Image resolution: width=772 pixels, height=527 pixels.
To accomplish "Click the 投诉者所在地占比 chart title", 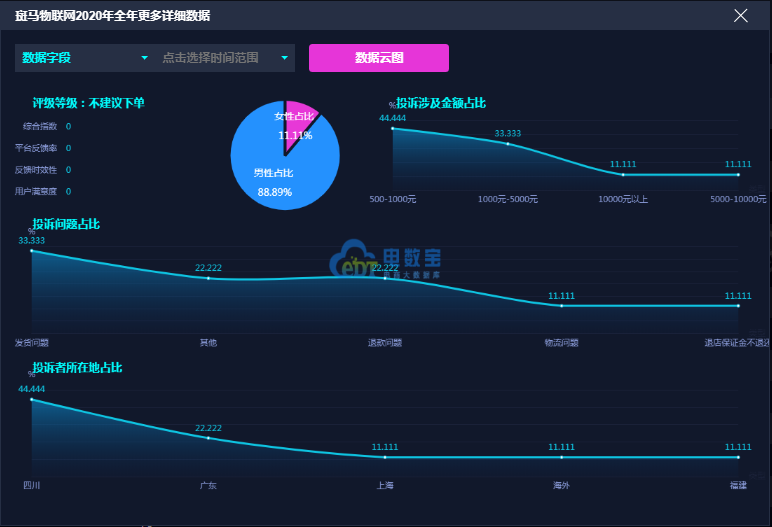I will click(77, 367).
